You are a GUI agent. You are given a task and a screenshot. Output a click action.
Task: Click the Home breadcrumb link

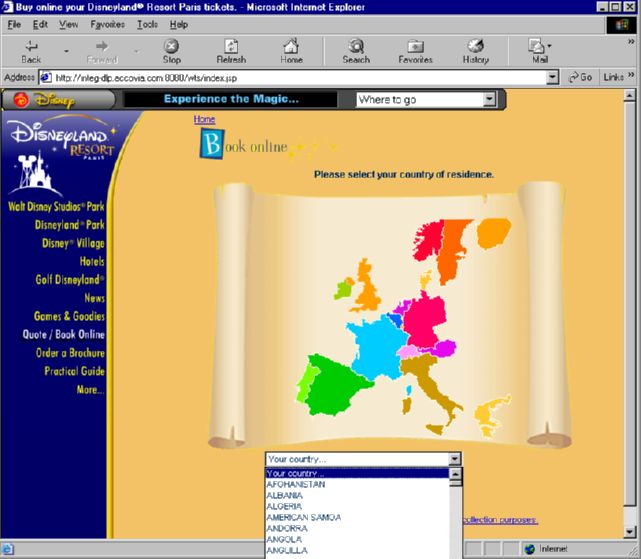[x=204, y=119]
